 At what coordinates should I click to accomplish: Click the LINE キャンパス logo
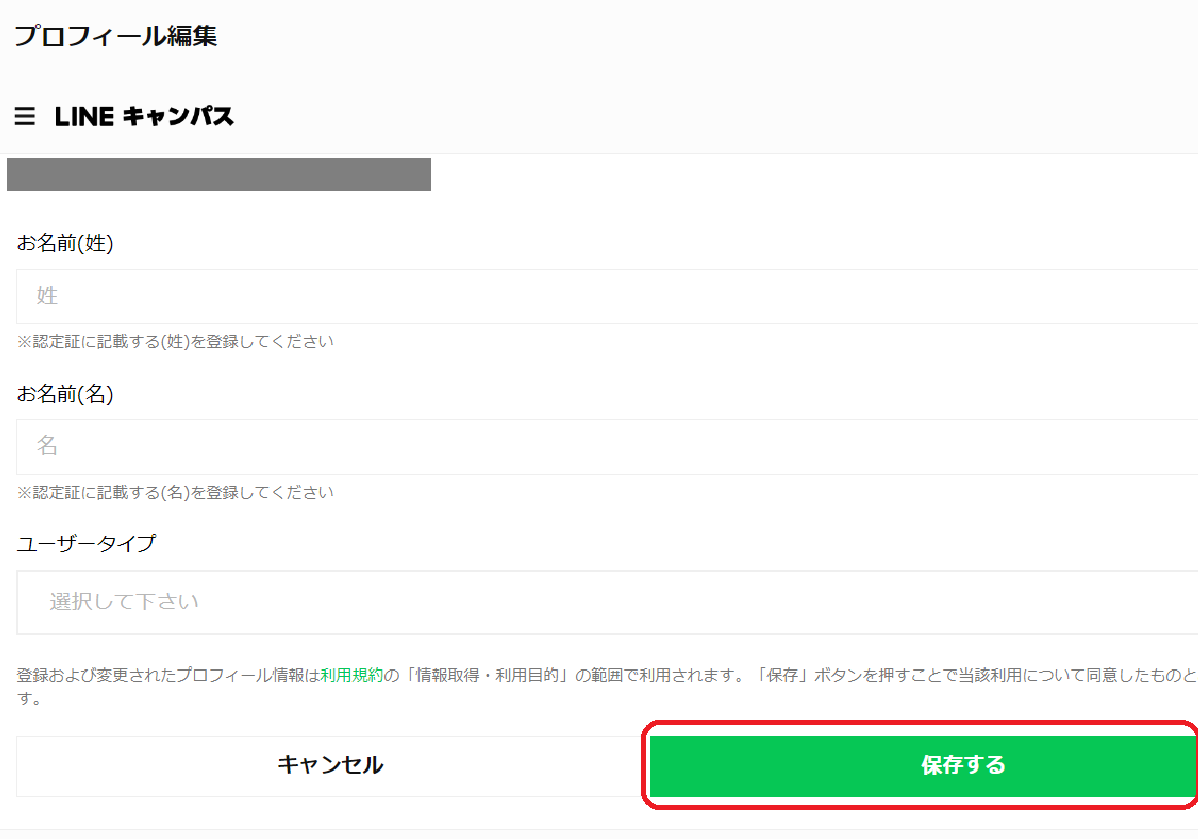click(143, 116)
